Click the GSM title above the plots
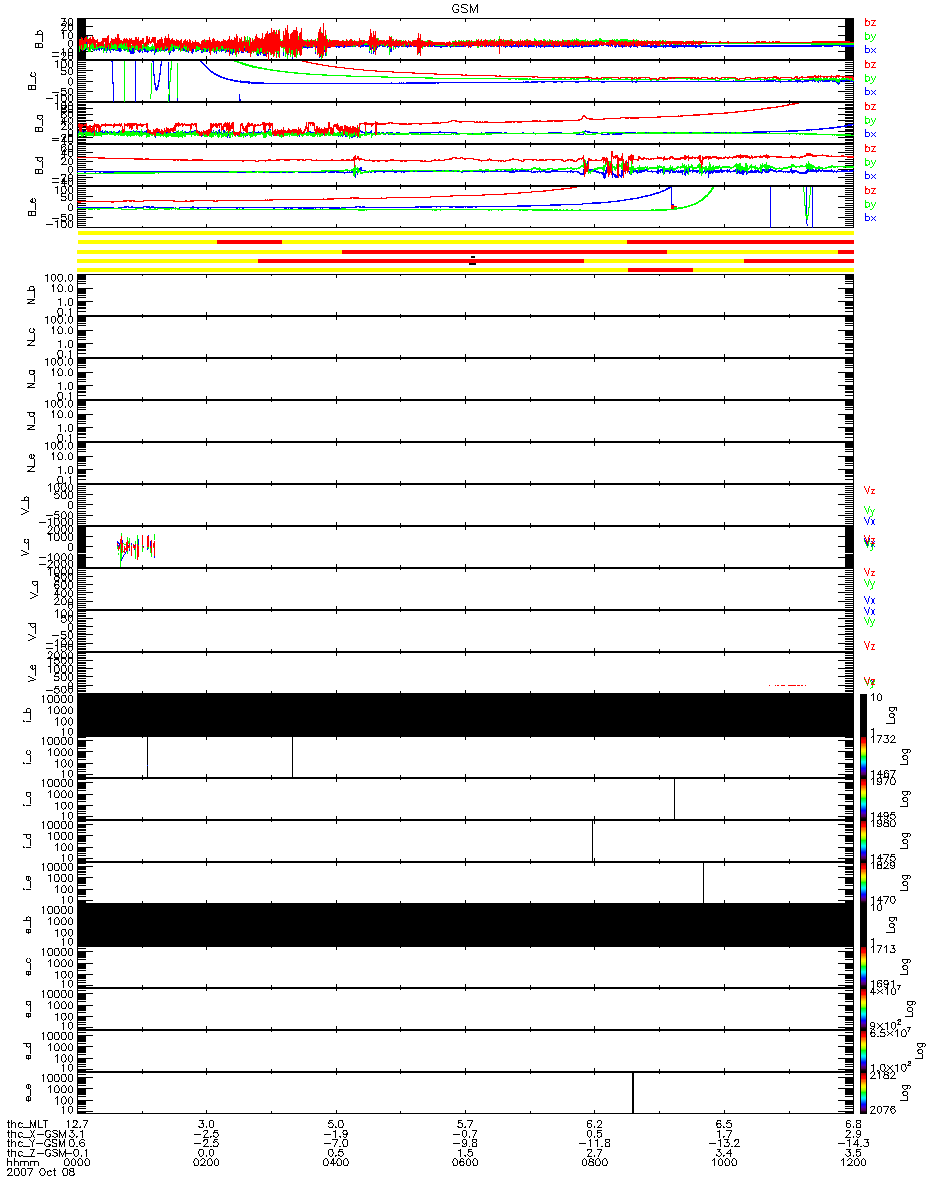The image size is (930, 1200). click(x=464, y=8)
